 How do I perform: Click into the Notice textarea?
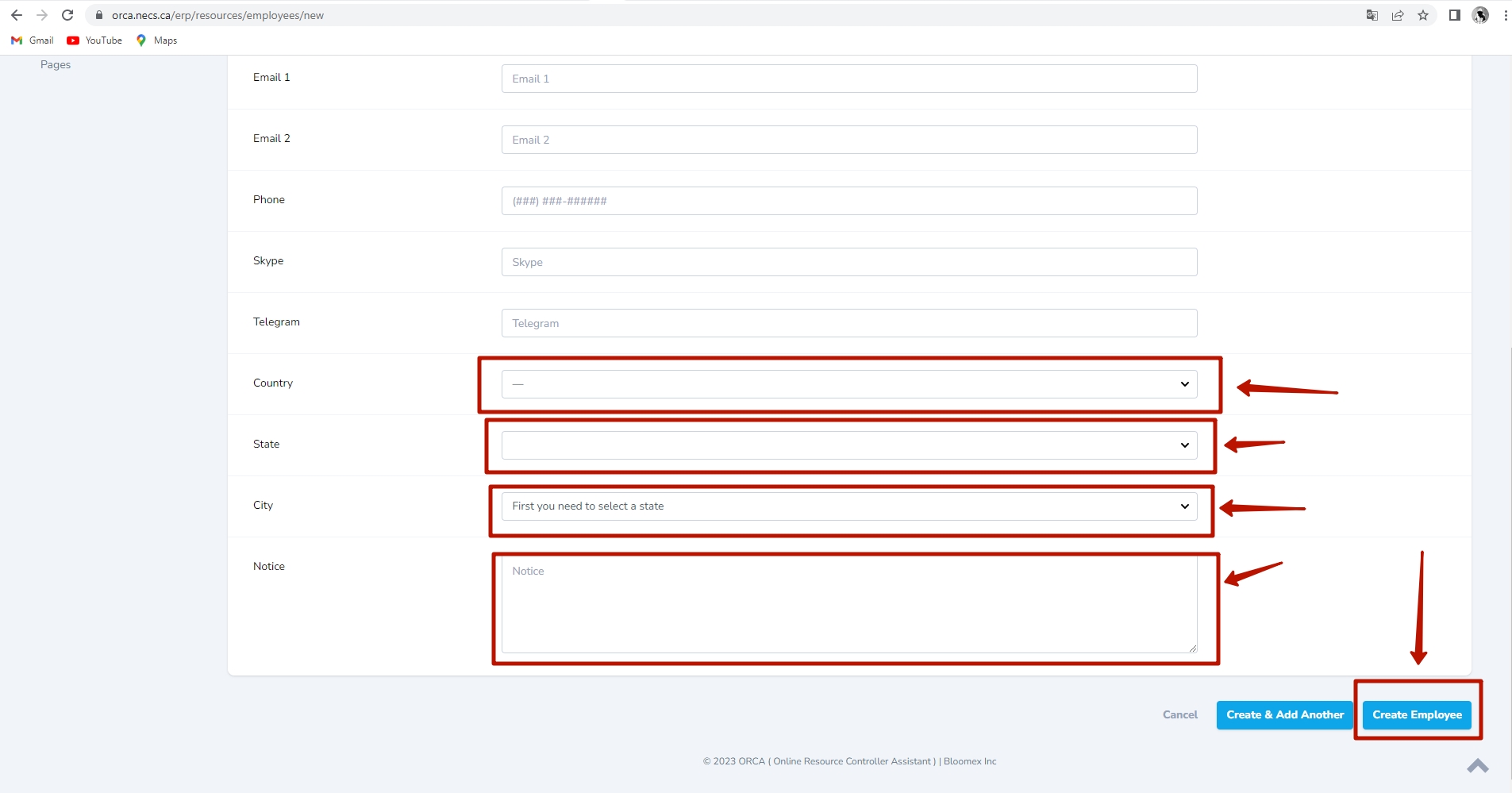coord(849,605)
